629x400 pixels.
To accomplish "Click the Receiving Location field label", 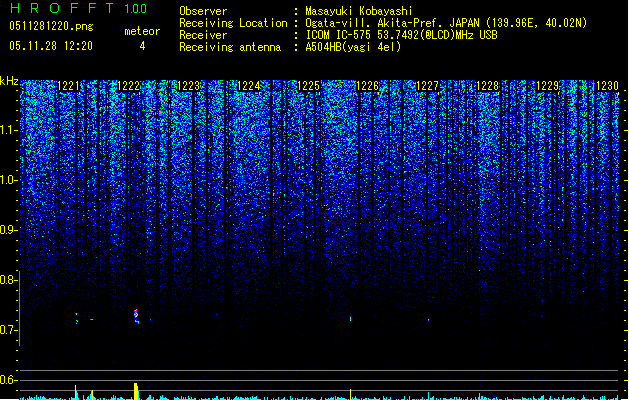I will [x=233, y=23].
